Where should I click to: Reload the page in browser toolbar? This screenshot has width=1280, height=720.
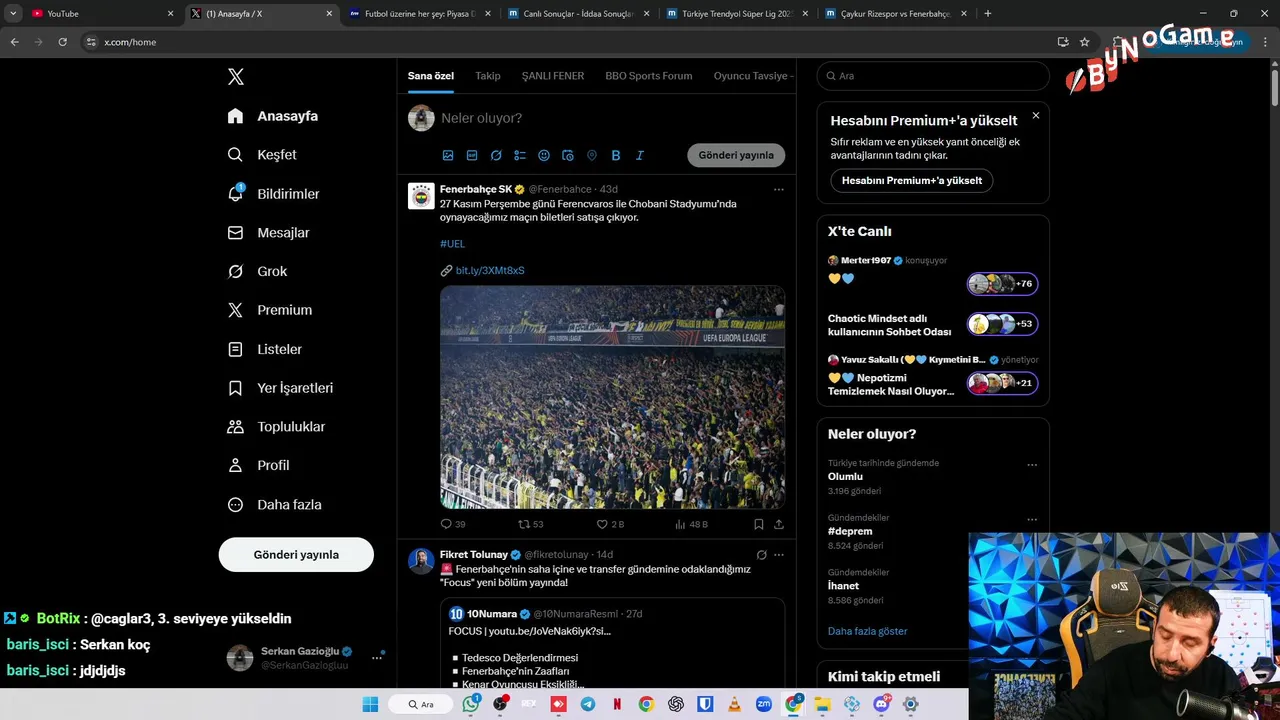click(x=62, y=42)
